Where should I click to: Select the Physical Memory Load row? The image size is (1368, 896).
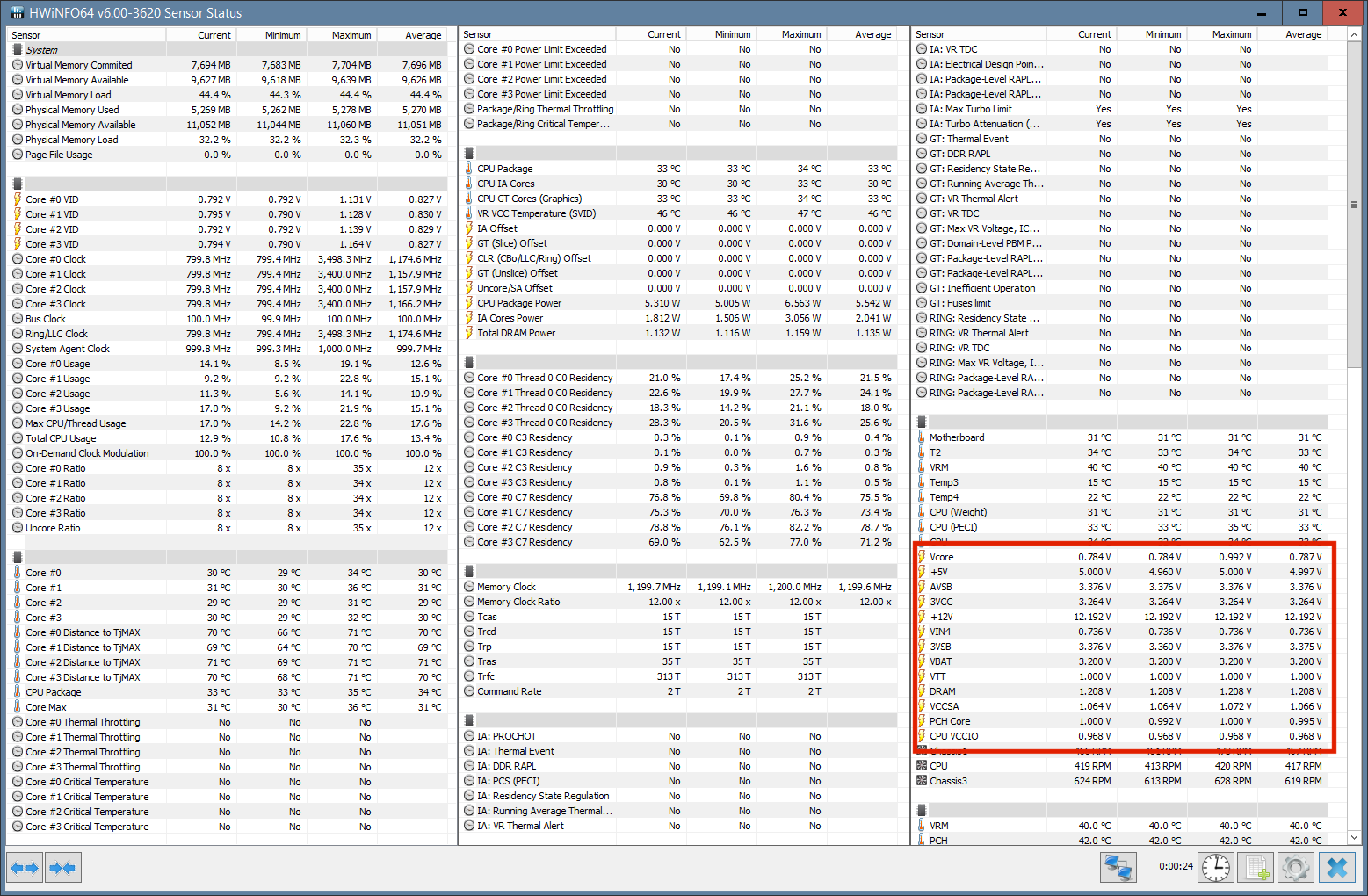coord(228,140)
